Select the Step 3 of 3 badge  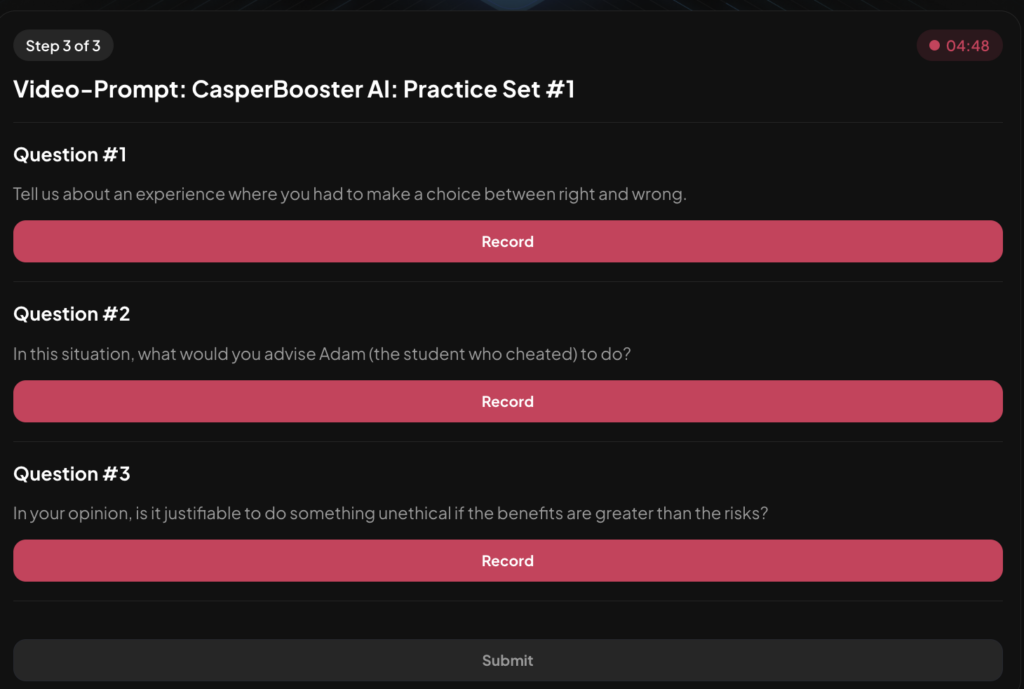(63, 45)
